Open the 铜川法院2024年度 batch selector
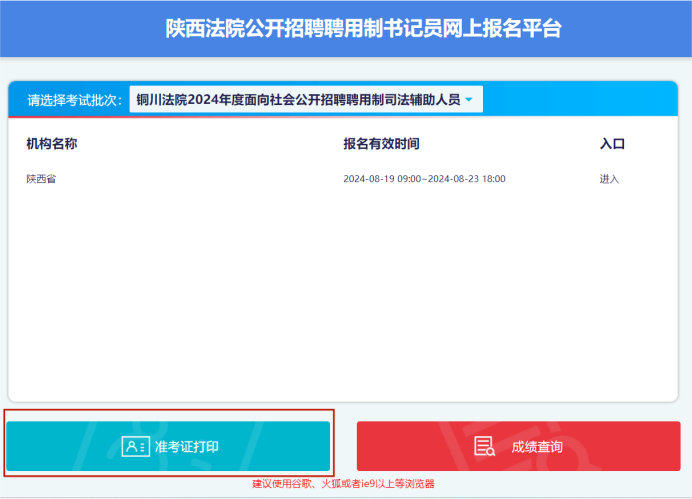 coord(298,99)
